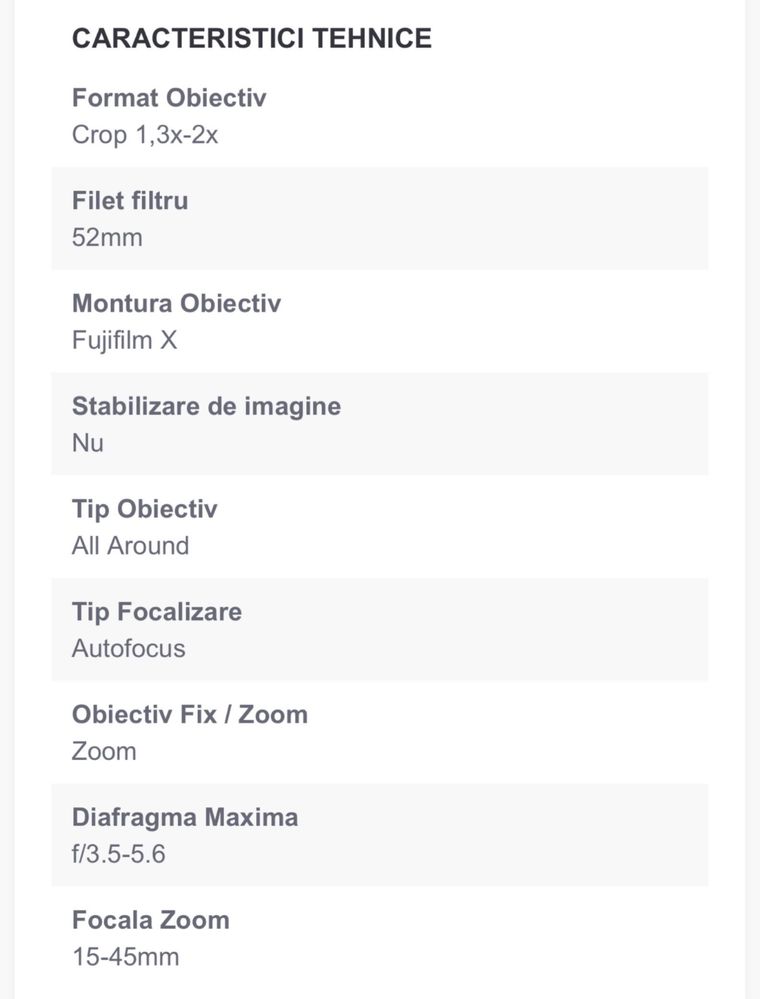Click the Zoom value under Obiectiv Fix / Zoom

click(104, 752)
